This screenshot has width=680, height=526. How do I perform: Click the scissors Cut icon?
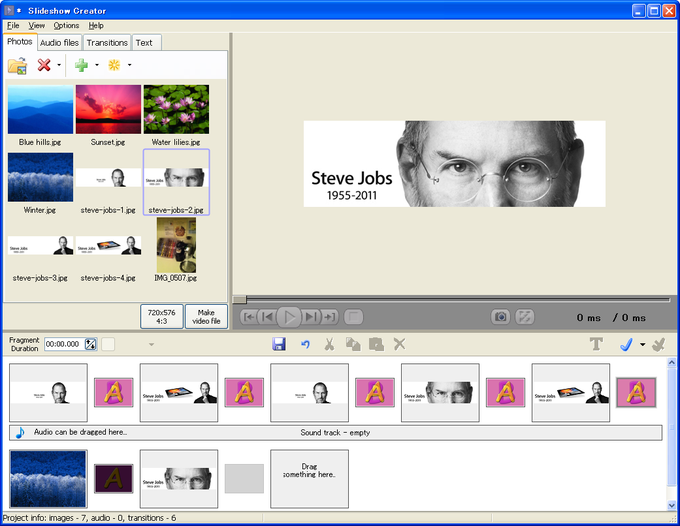(x=329, y=344)
